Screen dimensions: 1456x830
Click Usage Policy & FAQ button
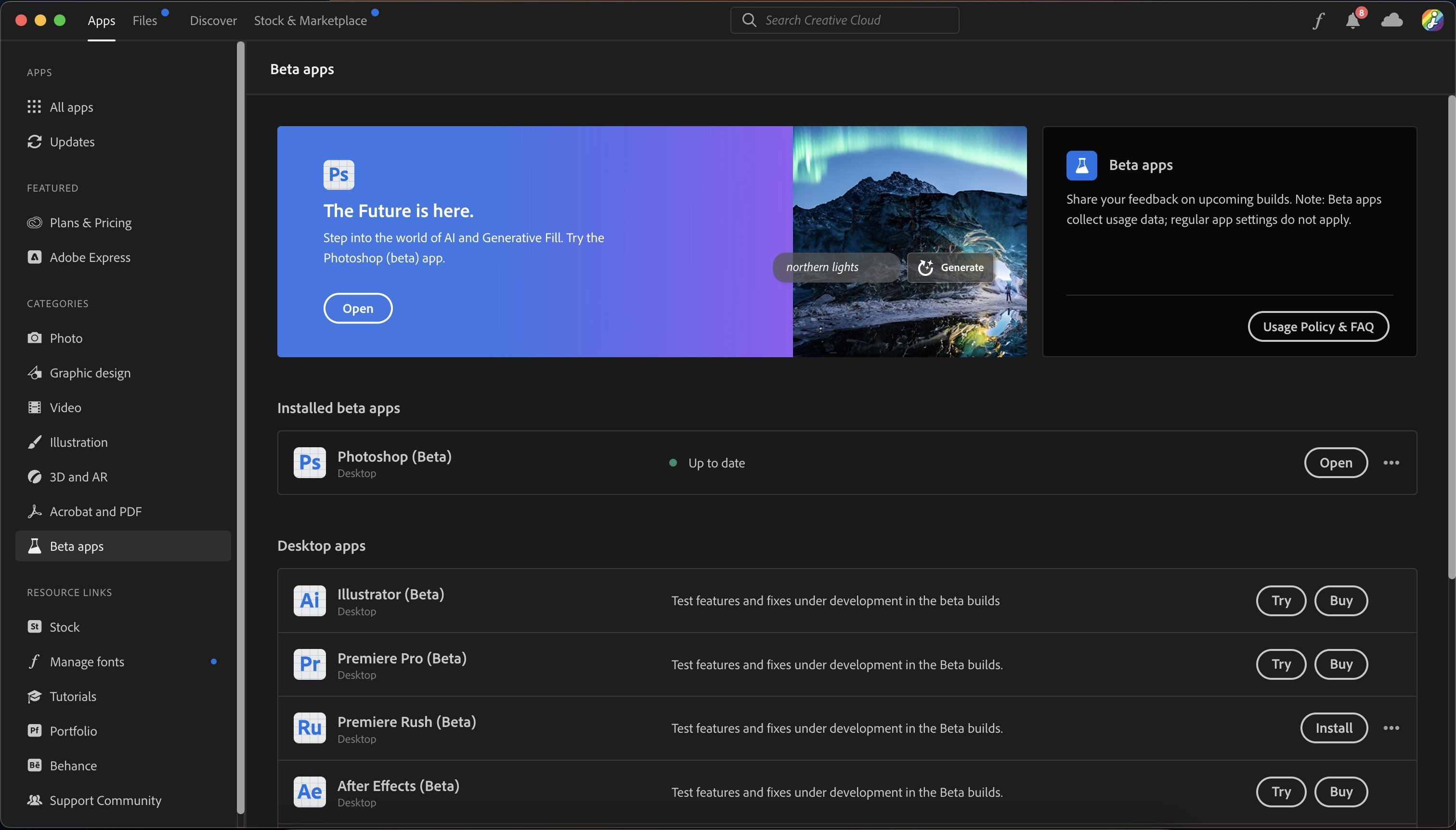tap(1318, 326)
